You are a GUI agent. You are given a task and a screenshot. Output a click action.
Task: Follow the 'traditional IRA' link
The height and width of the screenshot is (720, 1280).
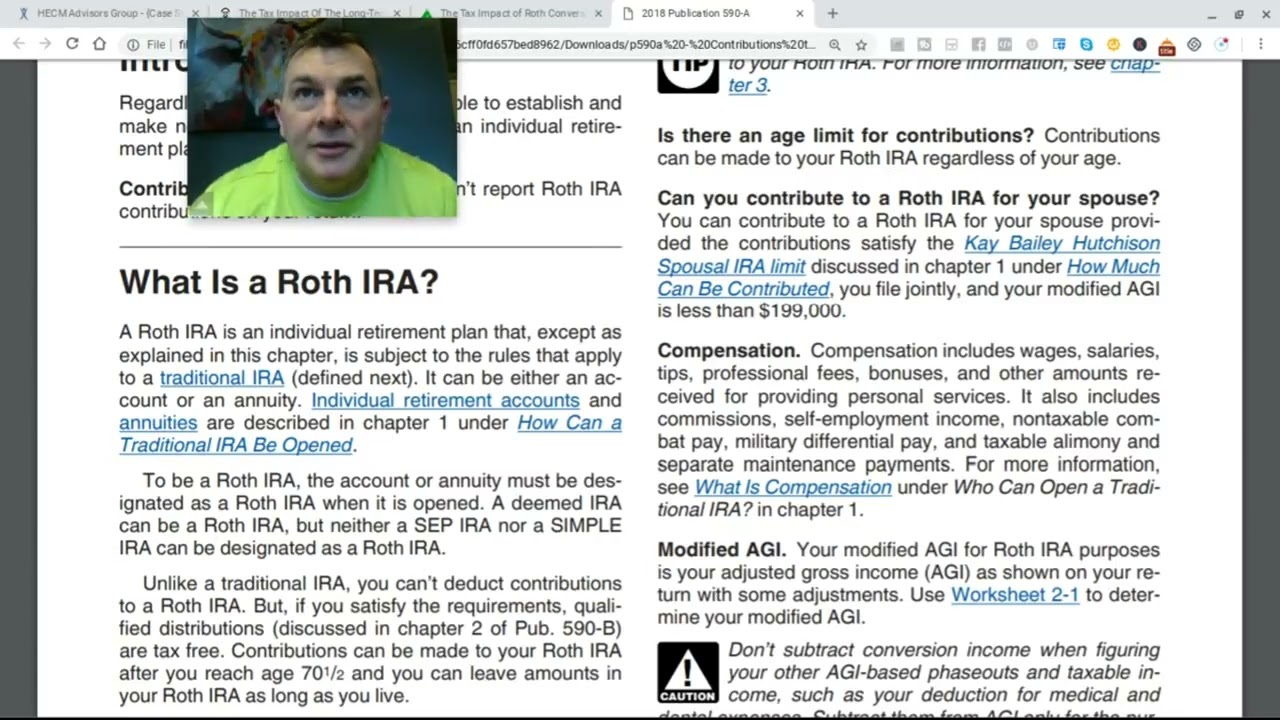coord(222,378)
